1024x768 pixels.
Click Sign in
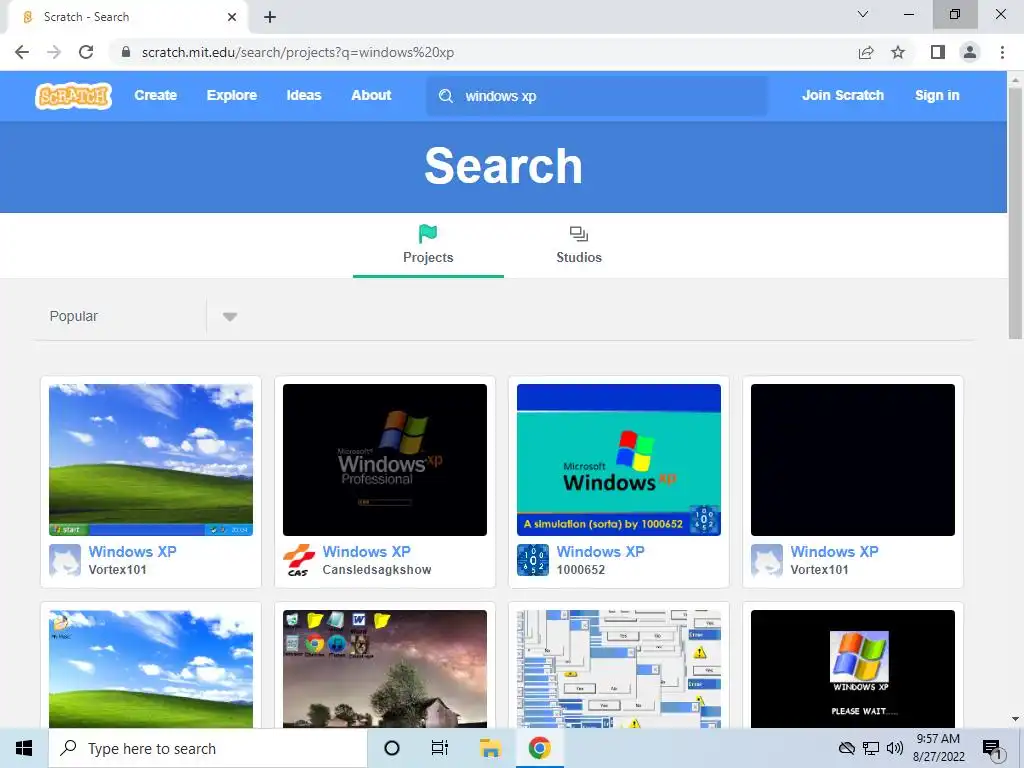[x=937, y=95]
